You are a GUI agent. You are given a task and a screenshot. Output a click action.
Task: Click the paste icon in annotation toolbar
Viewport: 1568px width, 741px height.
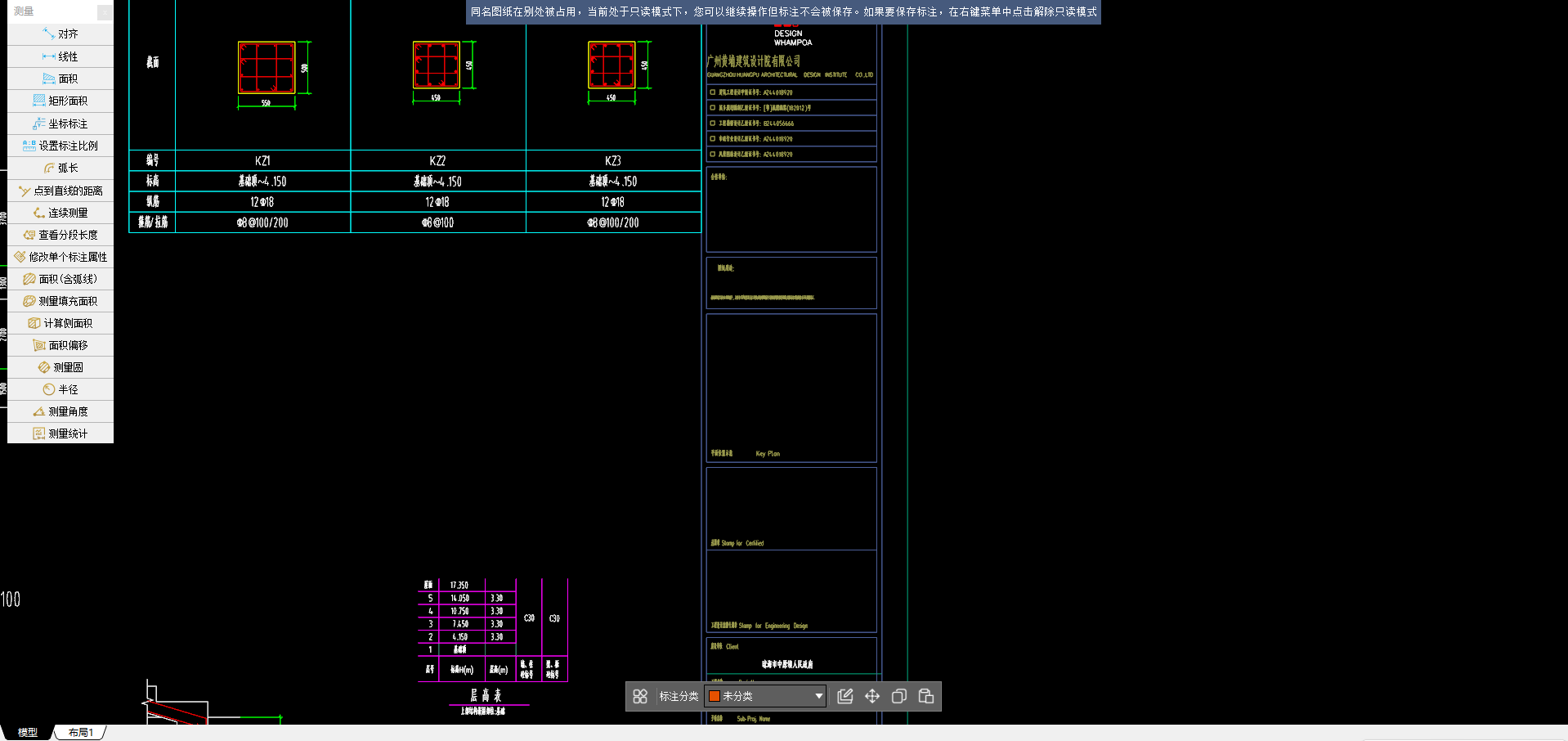pyautogui.click(x=926, y=696)
